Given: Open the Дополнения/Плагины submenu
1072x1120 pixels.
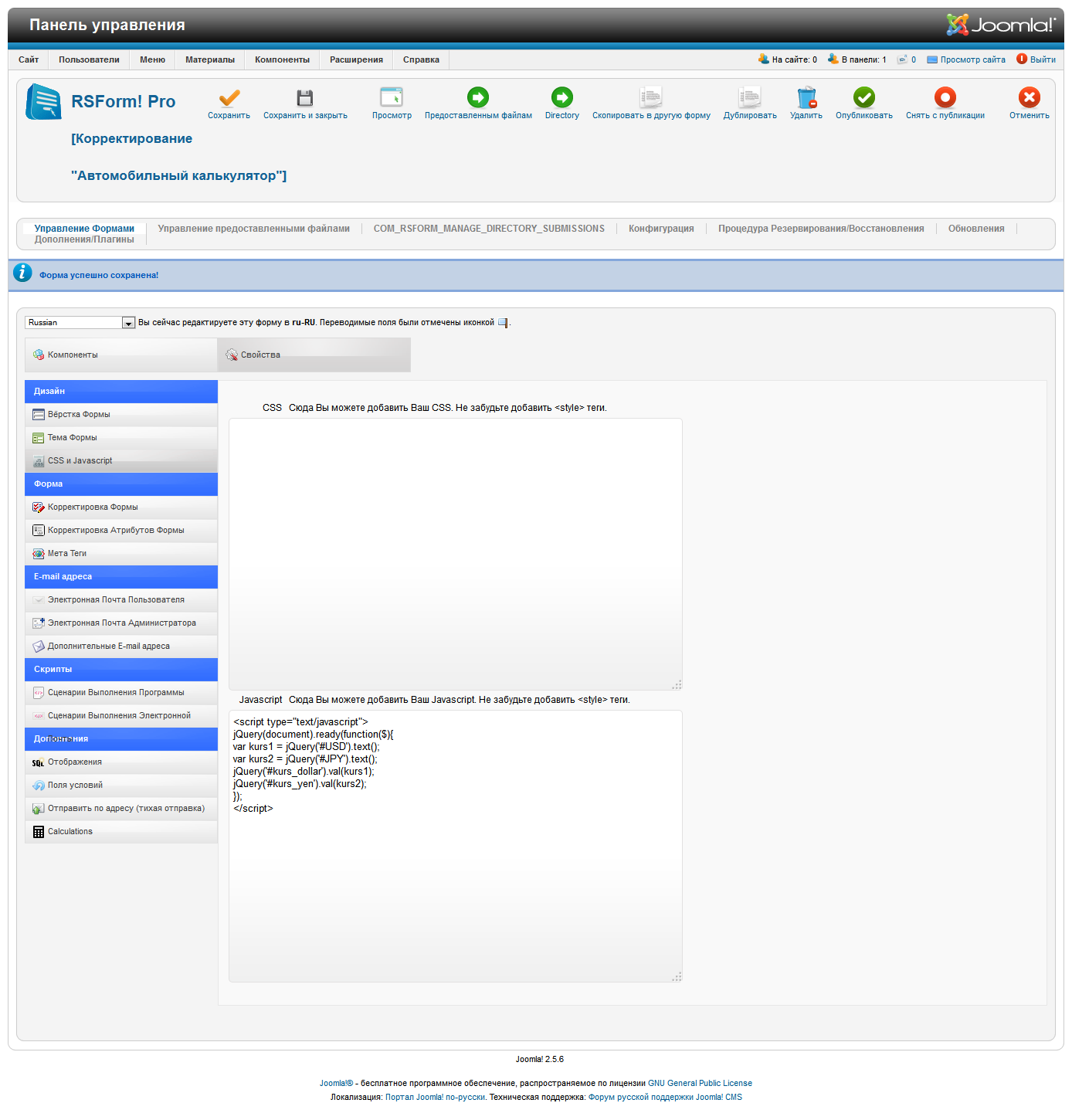Looking at the screenshot, I should point(84,239).
